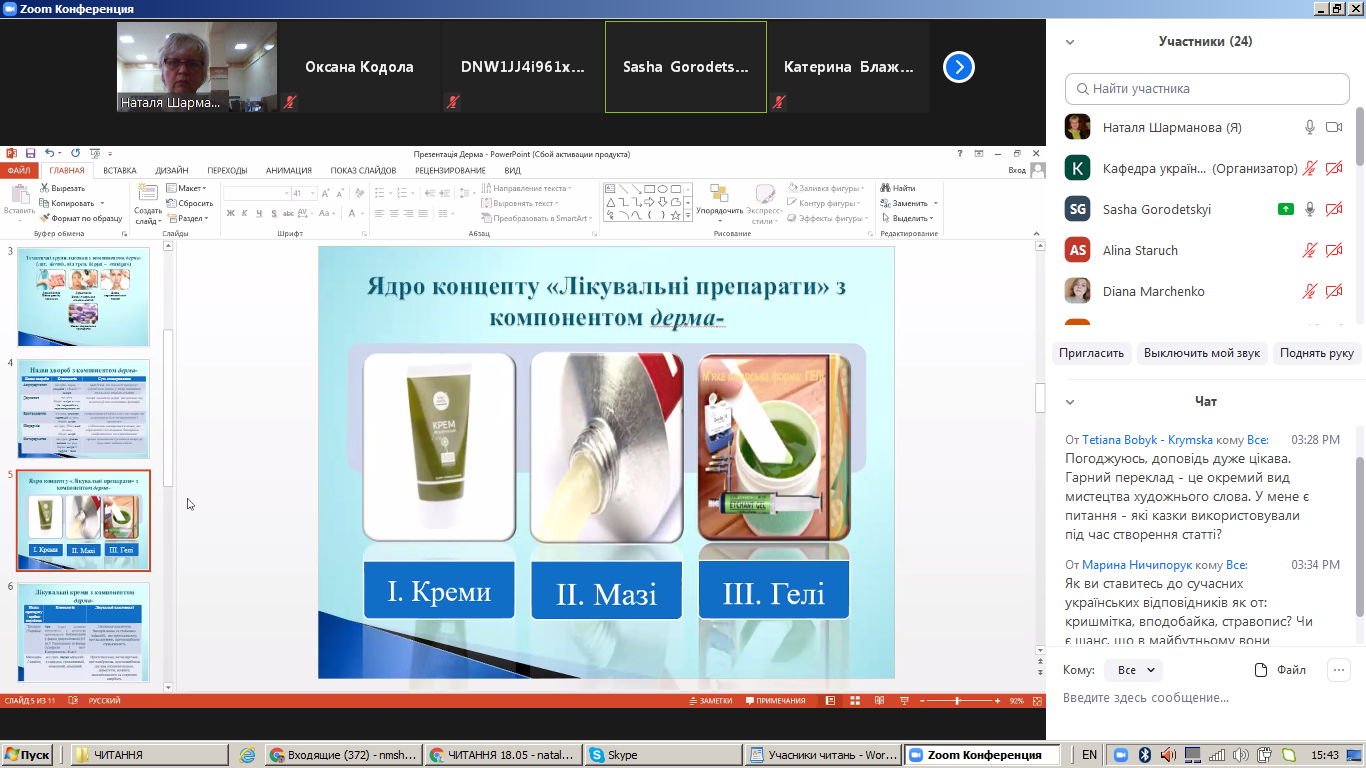Save the PowerPoint presentation via floppy icon
This screenshot has height=768, width=1366.
[x=30, y=154]
